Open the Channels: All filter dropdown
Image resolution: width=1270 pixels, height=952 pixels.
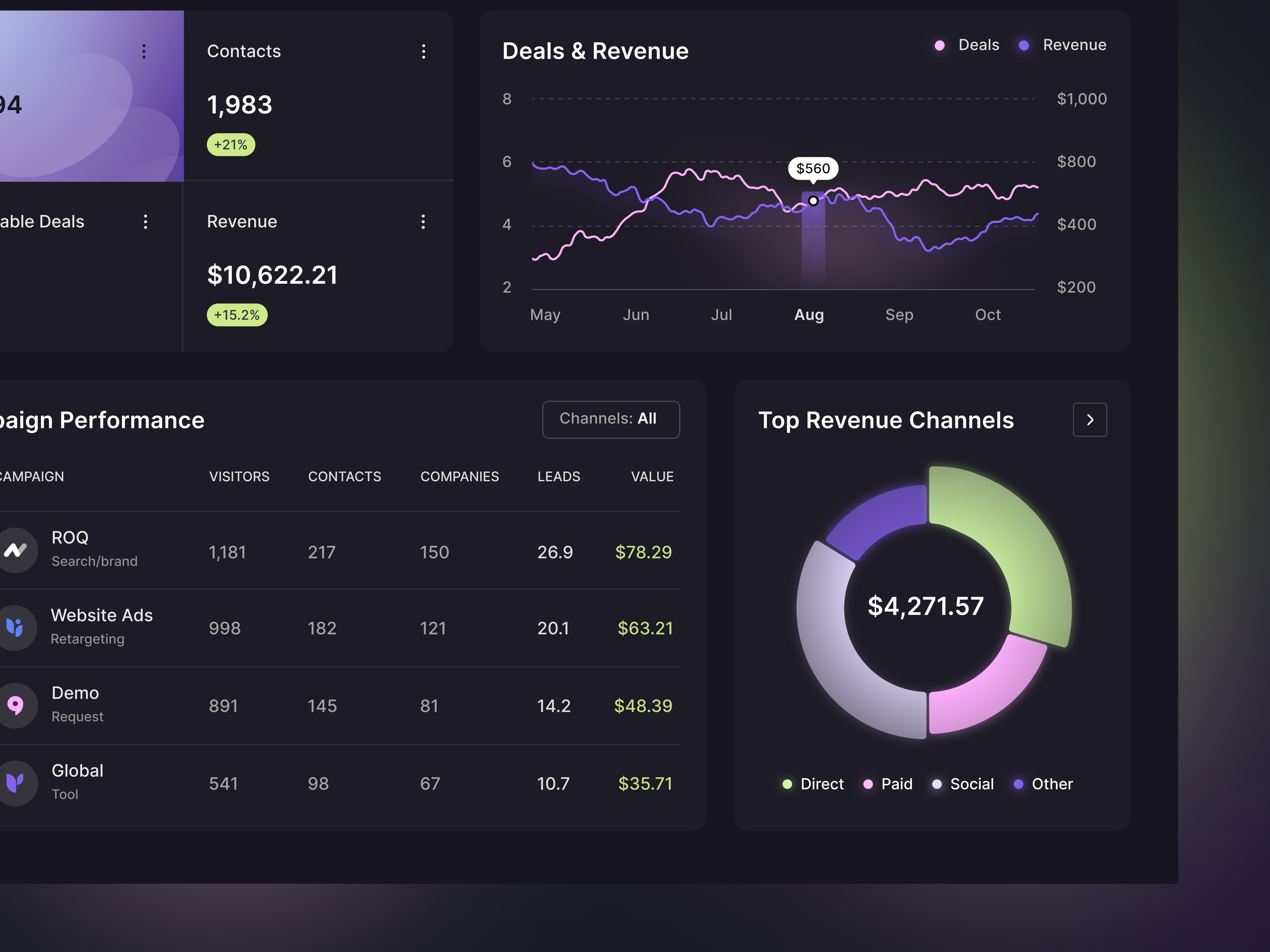click(x=610, y=419)
